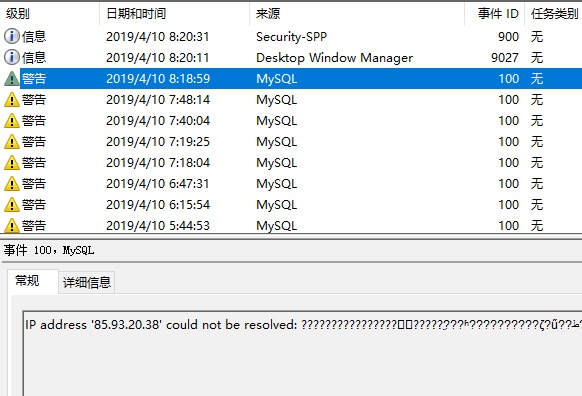
Task: Sort by the 任务类别 column header
Action: (x=553, y=14)
